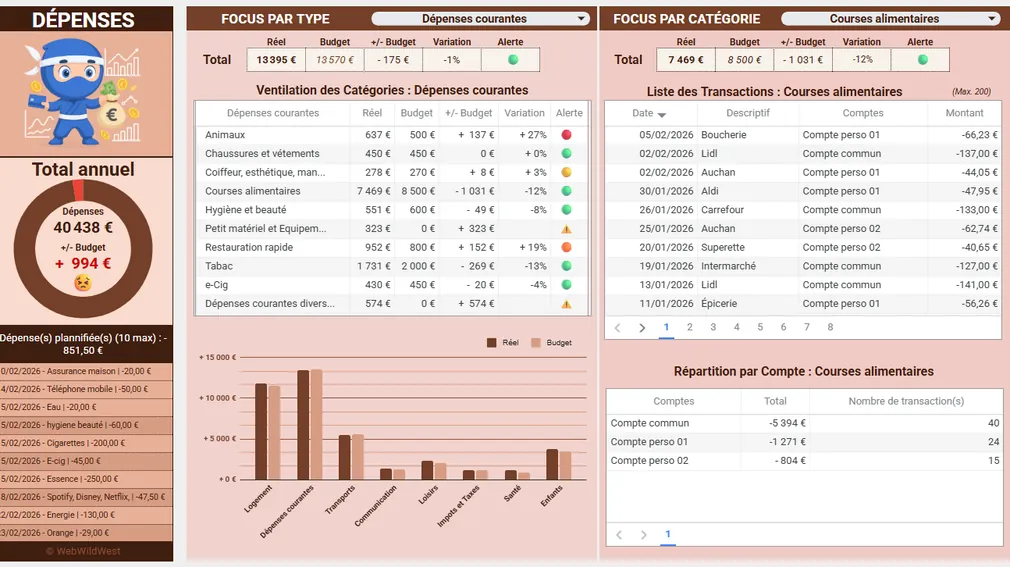Click the Transports Réel bar in chart
The width and height of the screenshot is (1010, 567).
click(345, 457)
